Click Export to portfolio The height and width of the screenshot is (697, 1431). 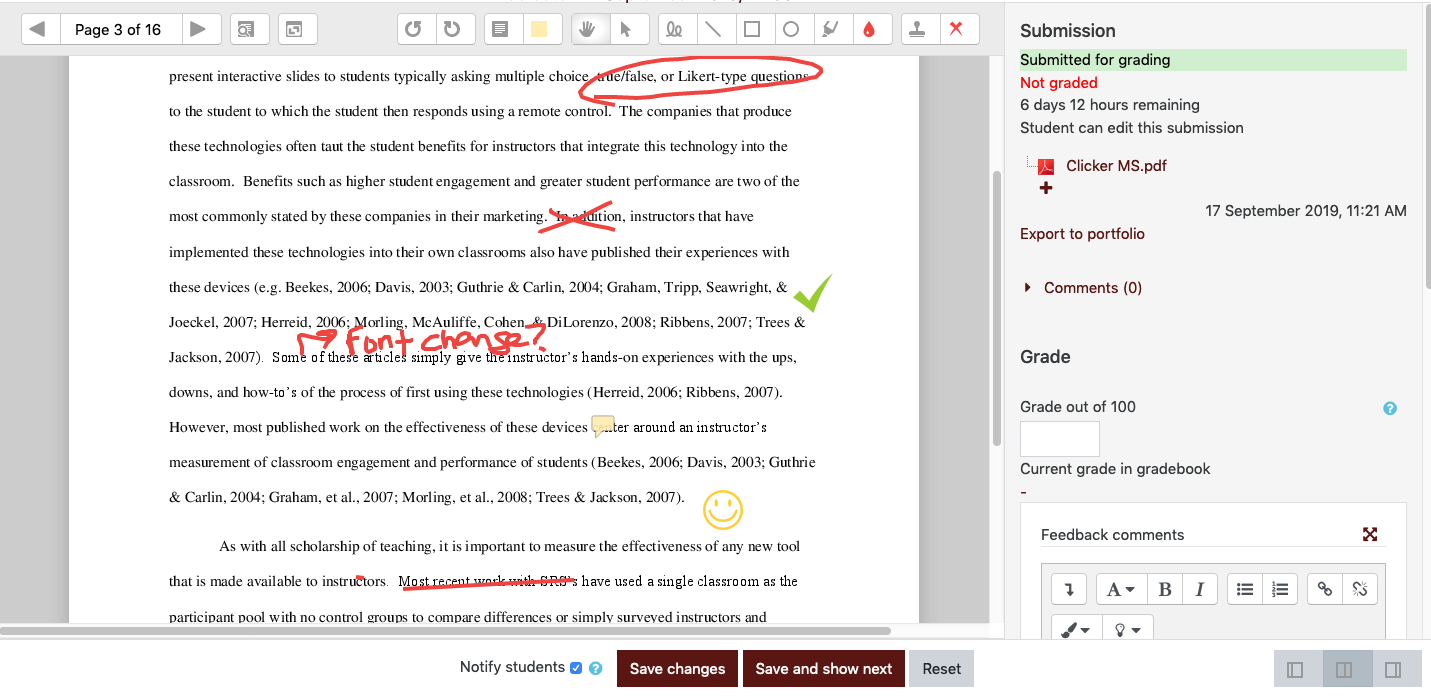1082,233
